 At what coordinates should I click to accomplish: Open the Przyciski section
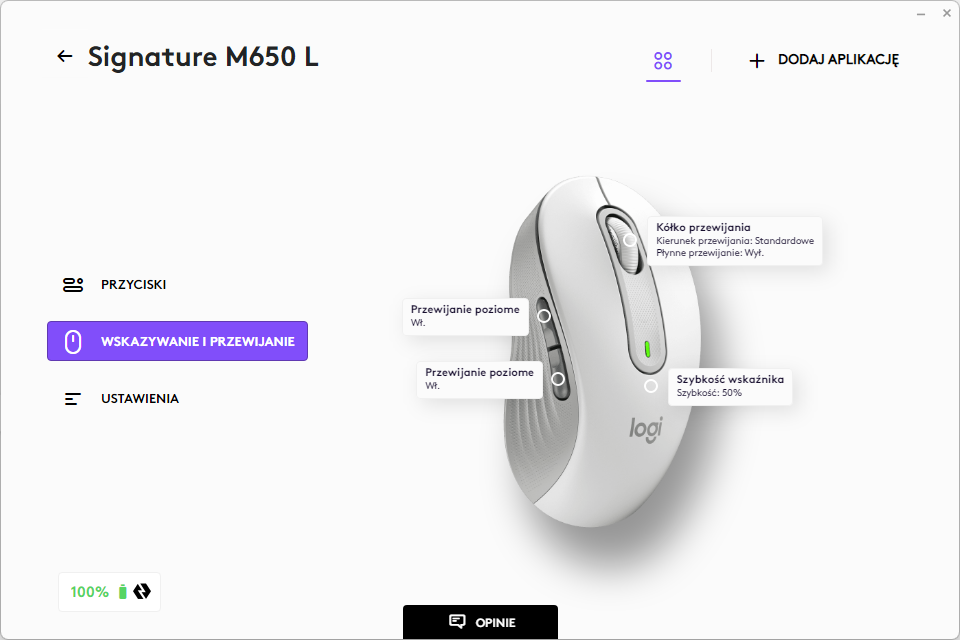[133, 285]
